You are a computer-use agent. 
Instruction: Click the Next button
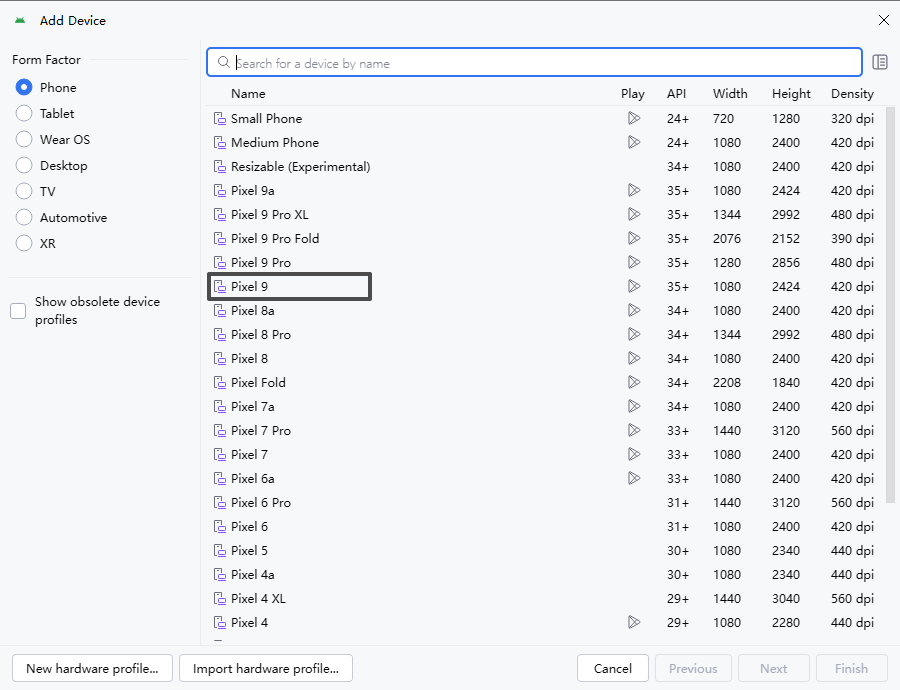774,668
